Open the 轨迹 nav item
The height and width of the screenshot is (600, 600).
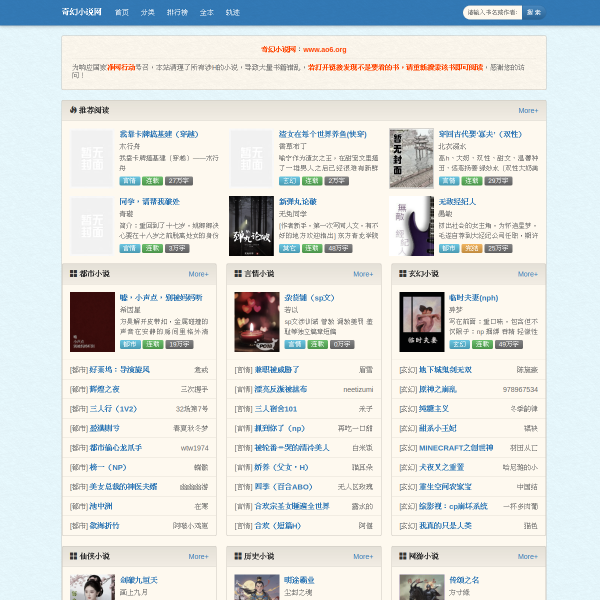point(233,13)
